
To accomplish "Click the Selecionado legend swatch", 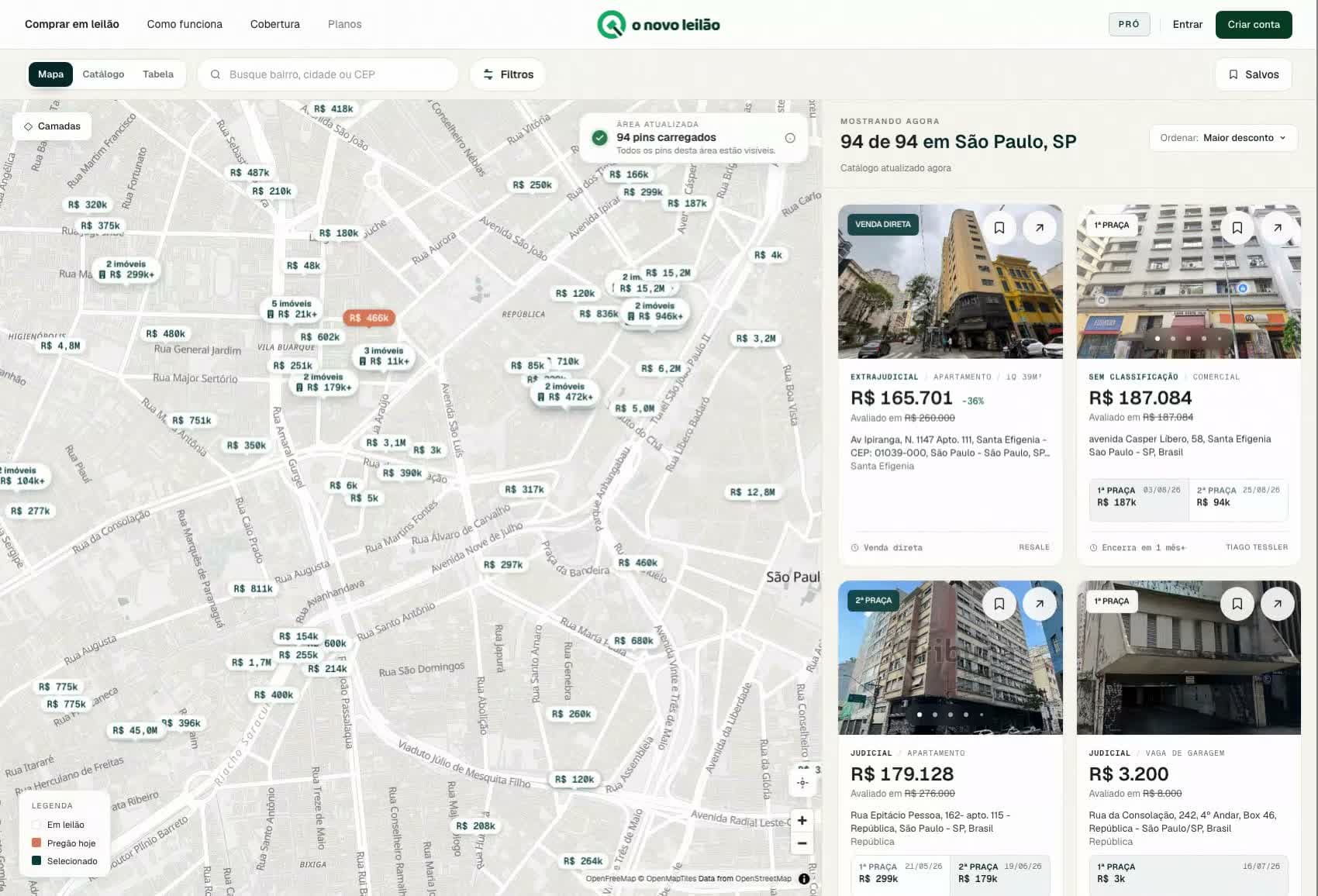I will 36,860.
